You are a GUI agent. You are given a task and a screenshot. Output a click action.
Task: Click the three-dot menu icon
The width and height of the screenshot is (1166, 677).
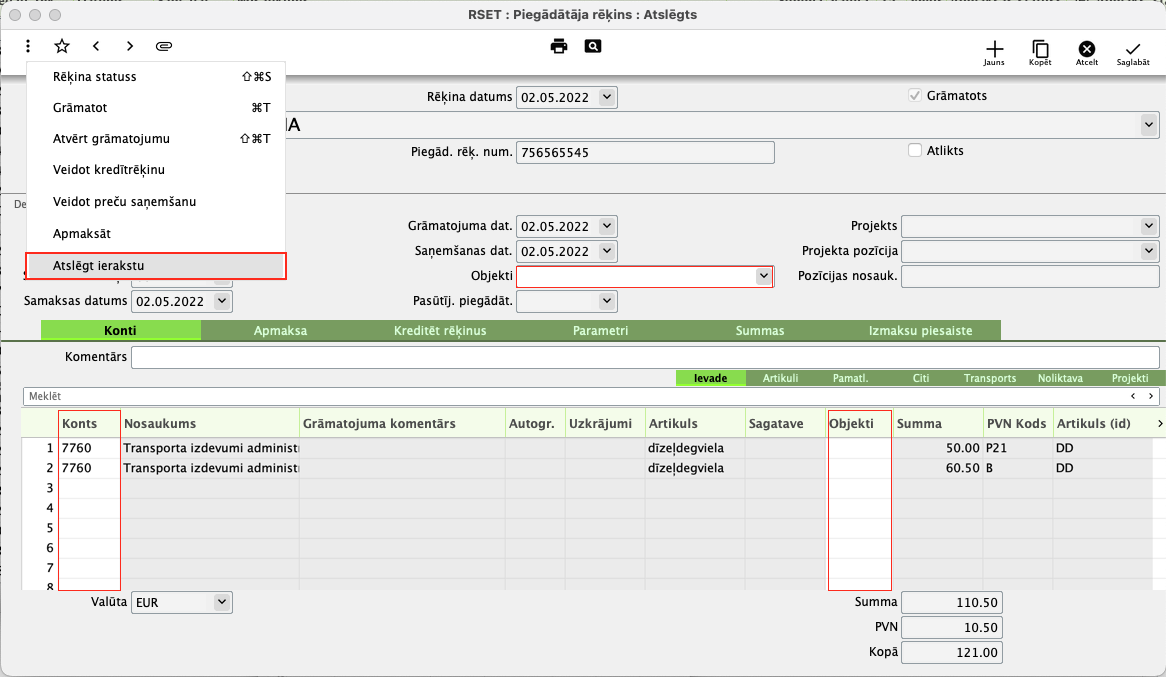29,46
